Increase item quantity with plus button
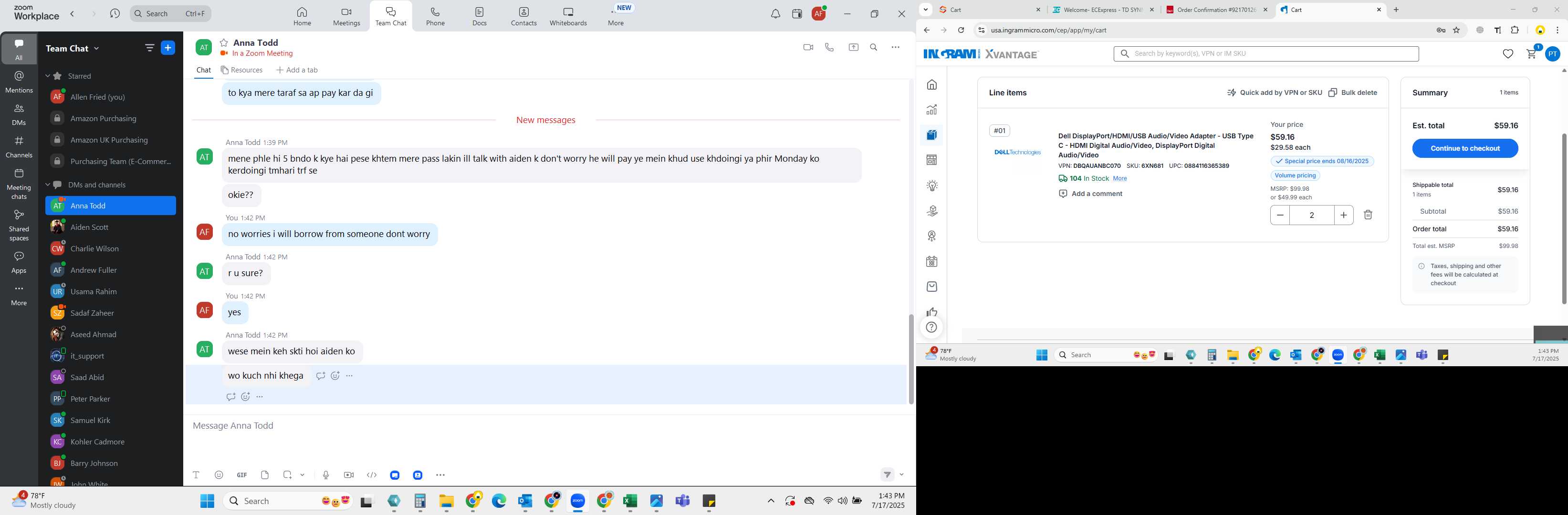Viewport: 1568px width, 515px height. pyautogui.click(x=1343, y=215)
